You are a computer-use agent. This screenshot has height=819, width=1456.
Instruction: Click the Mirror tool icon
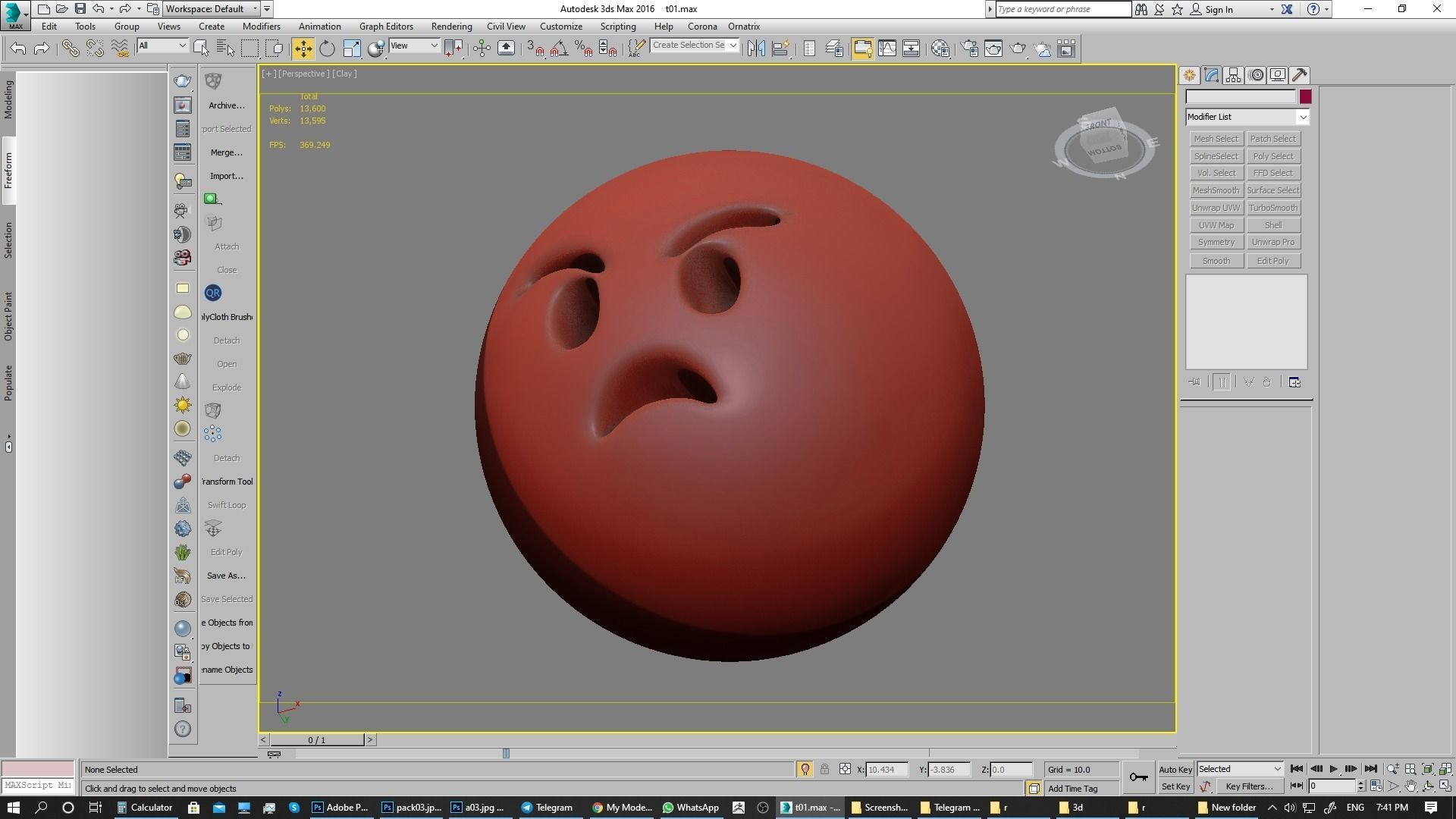[756, 49]
